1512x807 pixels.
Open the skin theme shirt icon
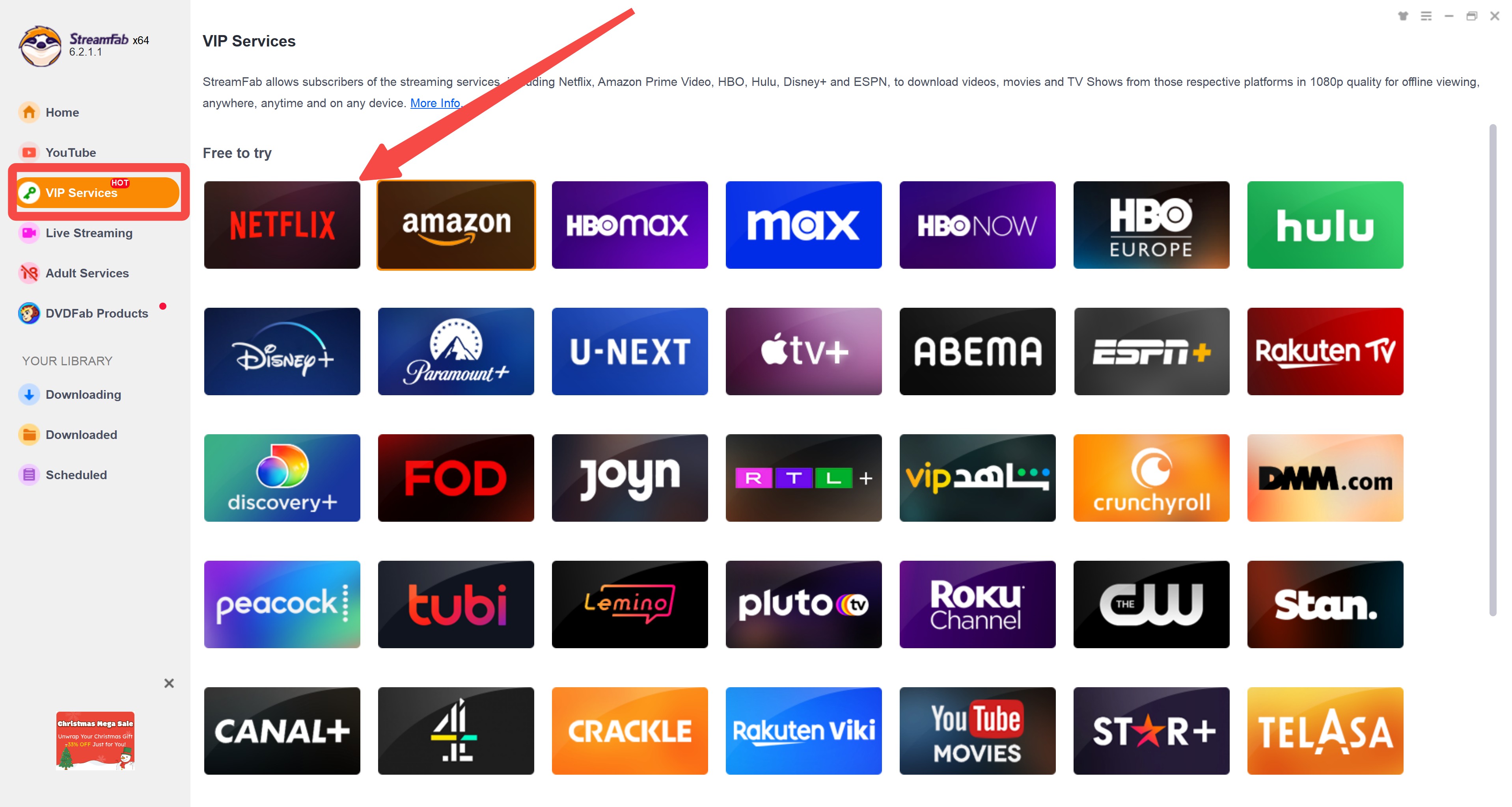coord(1403,16)
